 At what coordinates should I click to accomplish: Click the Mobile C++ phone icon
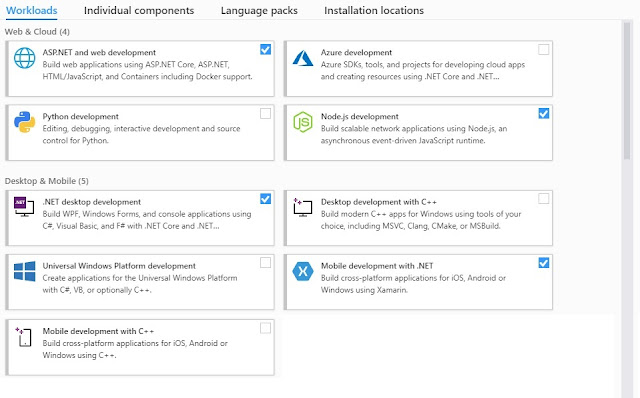24,337
